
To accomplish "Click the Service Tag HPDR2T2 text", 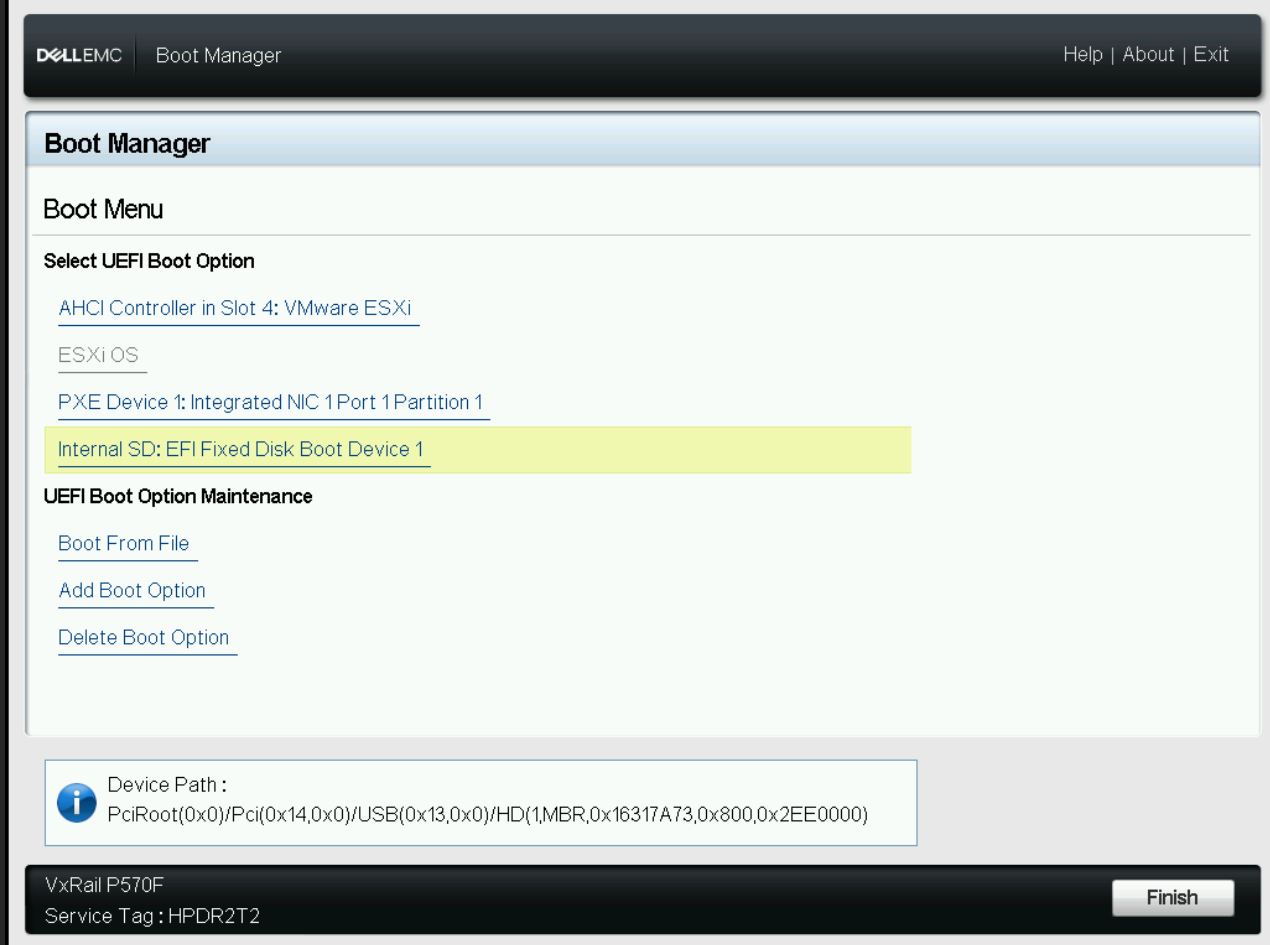I will click(x=153, y=917).
